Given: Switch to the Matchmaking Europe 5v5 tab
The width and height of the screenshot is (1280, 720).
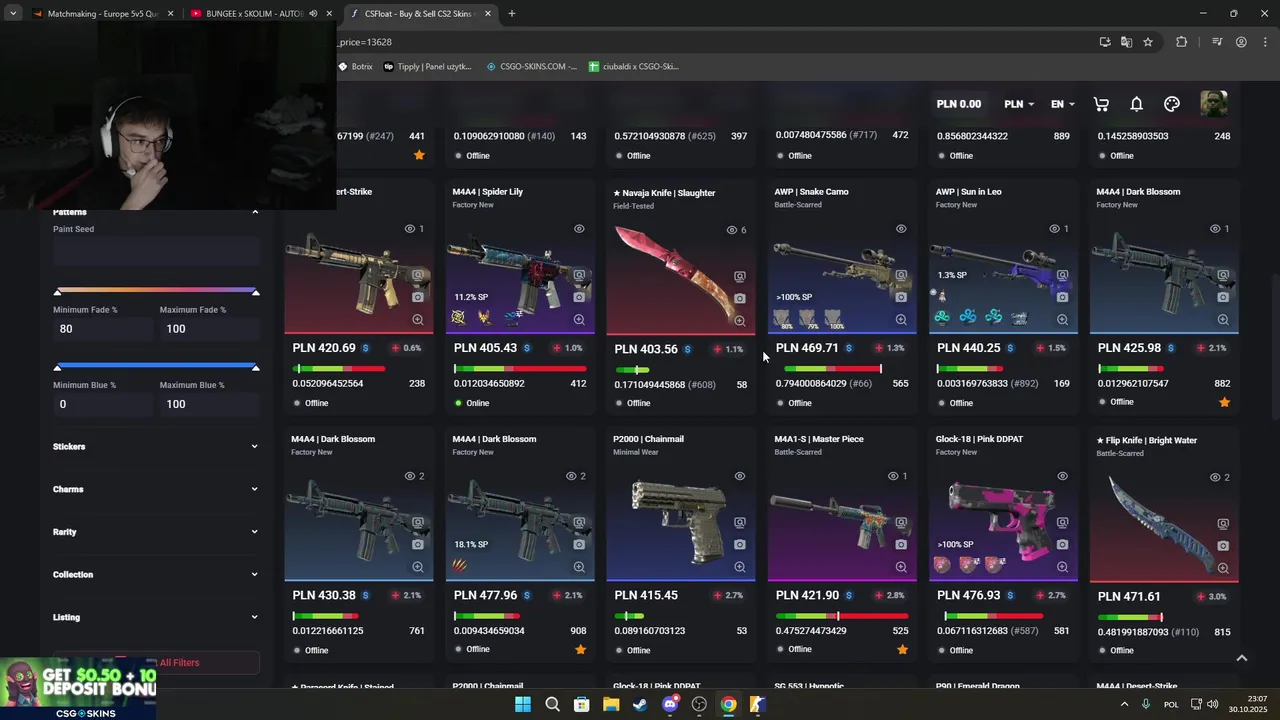Looking at the screenshot, I should 103,14.
